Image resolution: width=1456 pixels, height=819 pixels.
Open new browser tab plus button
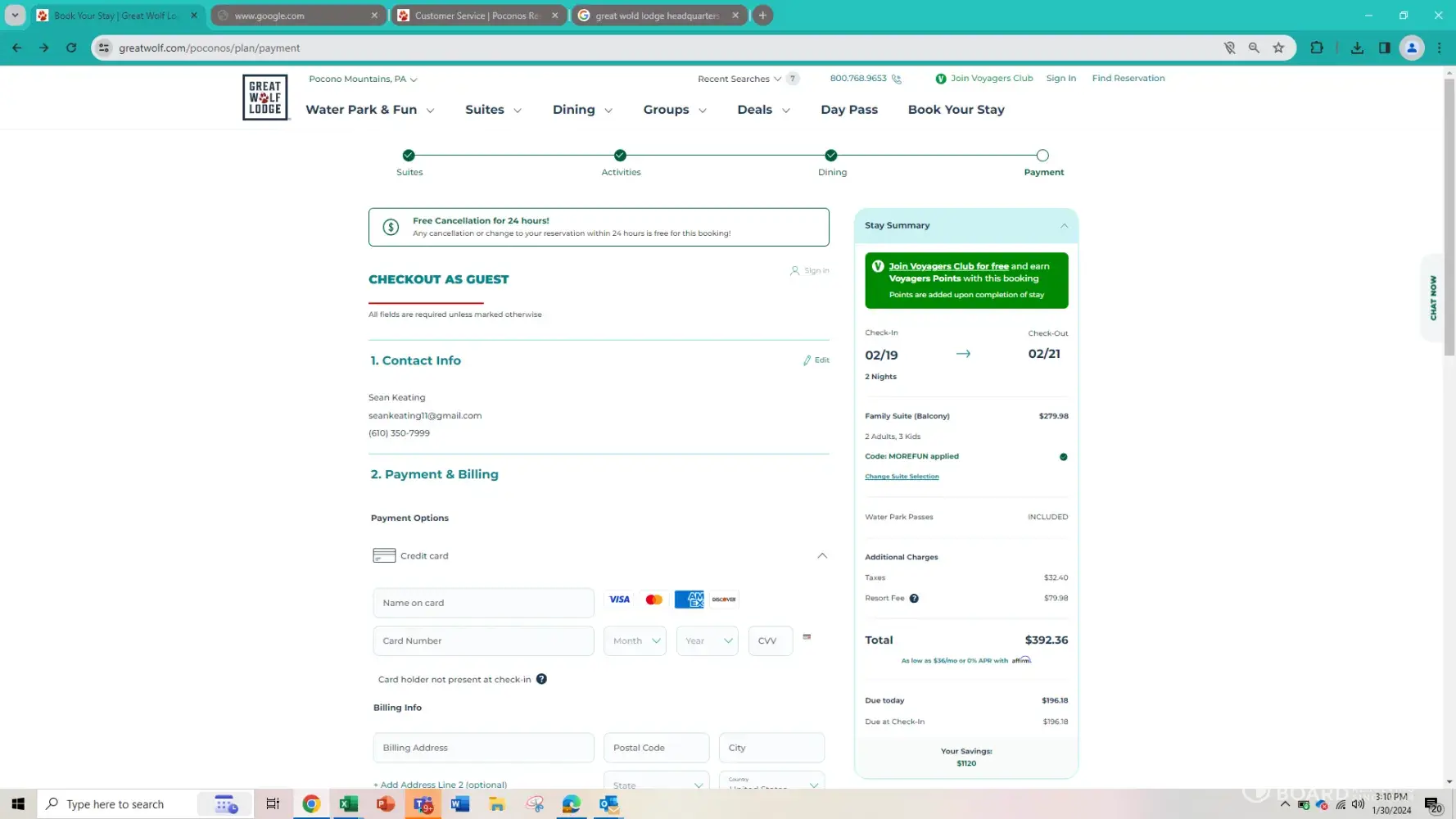762,16
